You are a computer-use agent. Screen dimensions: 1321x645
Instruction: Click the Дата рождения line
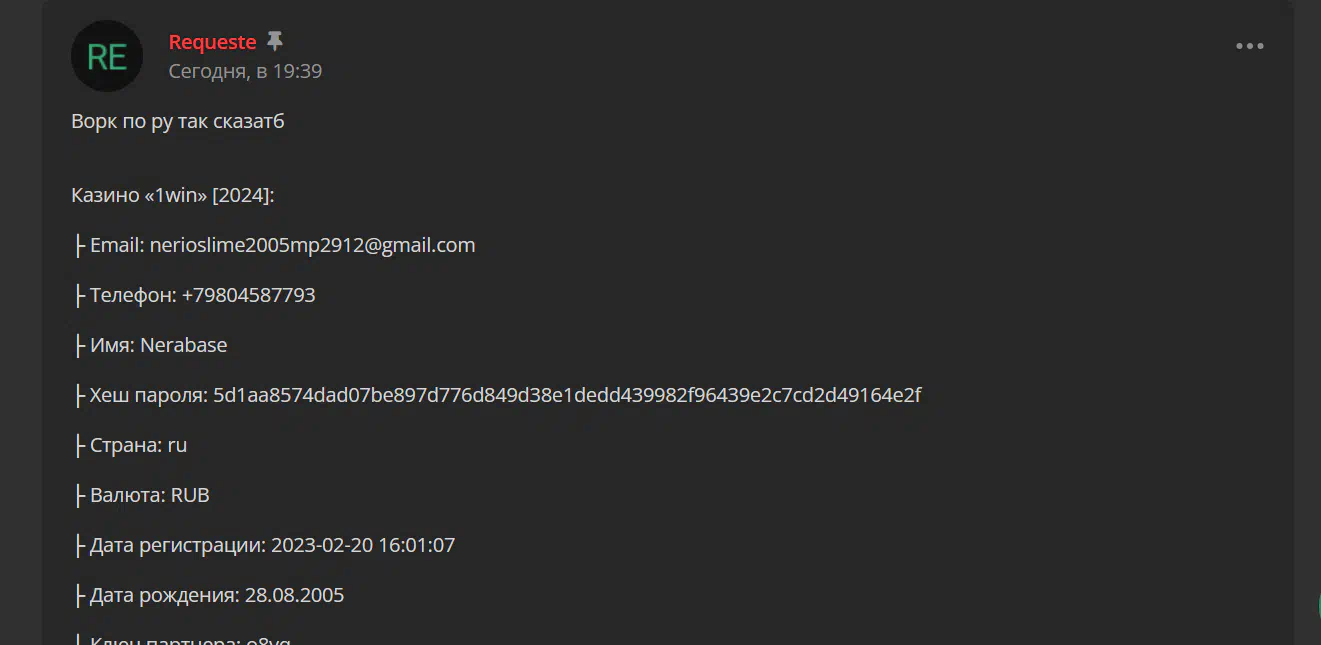pos(208,595)
